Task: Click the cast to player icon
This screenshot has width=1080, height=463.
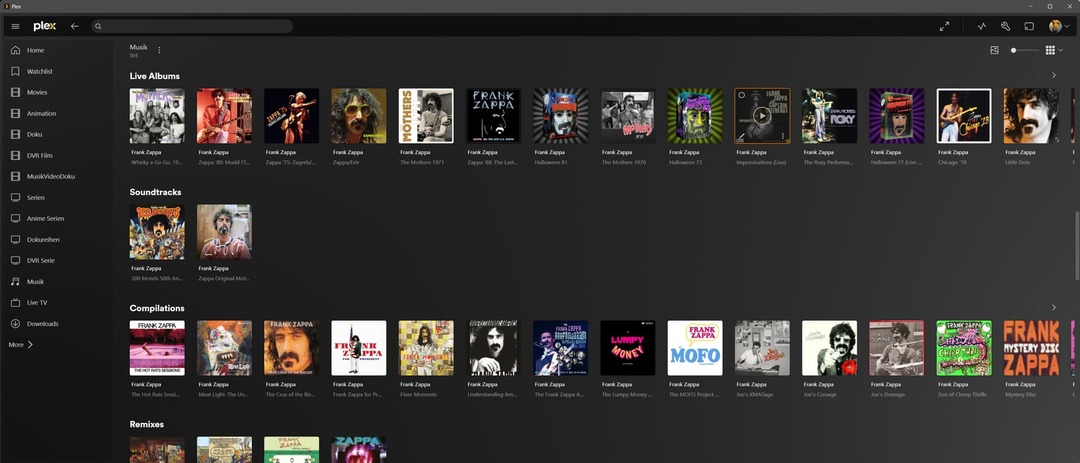Action: [x=1029, y=26]
